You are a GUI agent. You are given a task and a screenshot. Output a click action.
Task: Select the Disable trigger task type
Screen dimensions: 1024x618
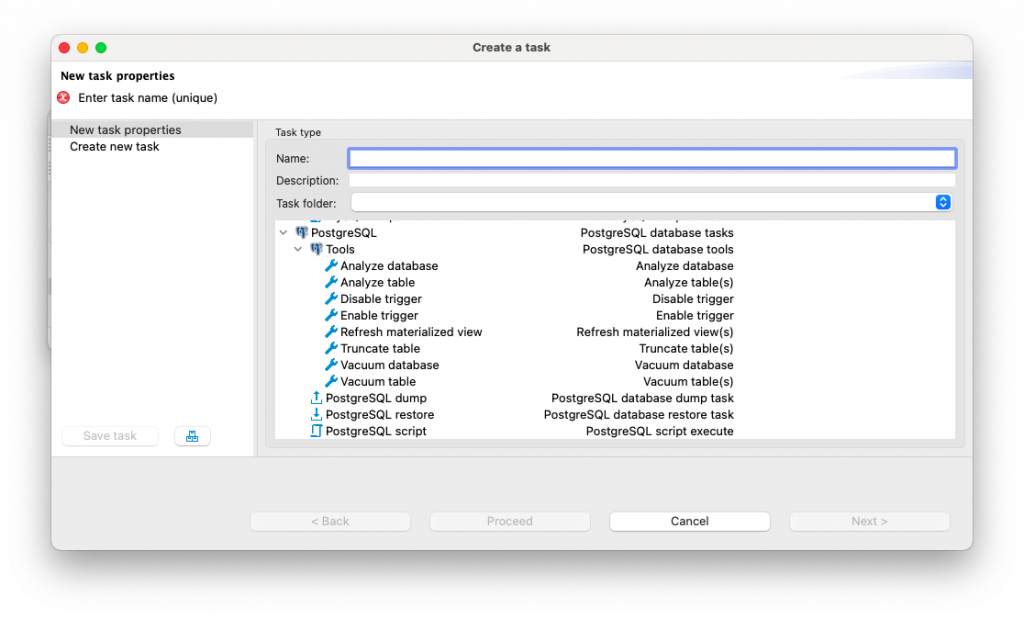click(x=381, y=299)
